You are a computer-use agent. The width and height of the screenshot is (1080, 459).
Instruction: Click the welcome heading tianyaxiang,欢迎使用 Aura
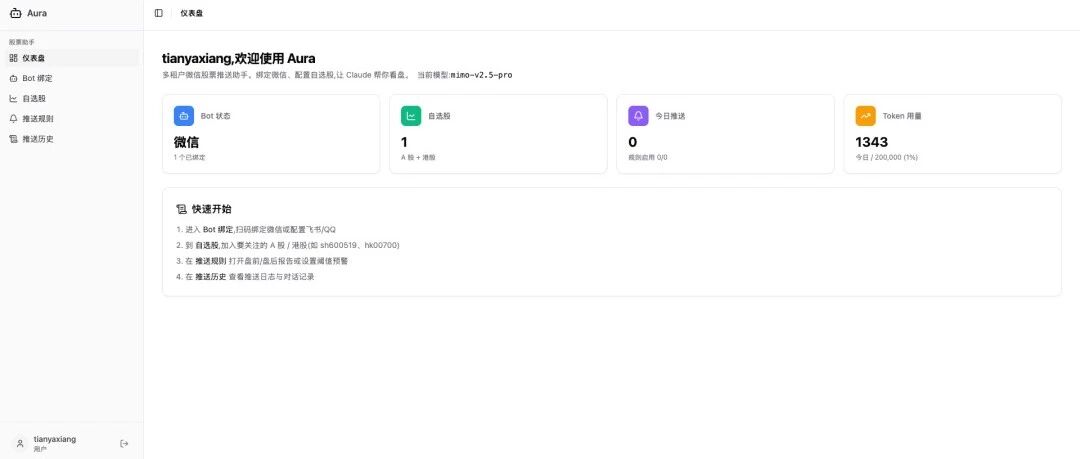tap(238, 59)
